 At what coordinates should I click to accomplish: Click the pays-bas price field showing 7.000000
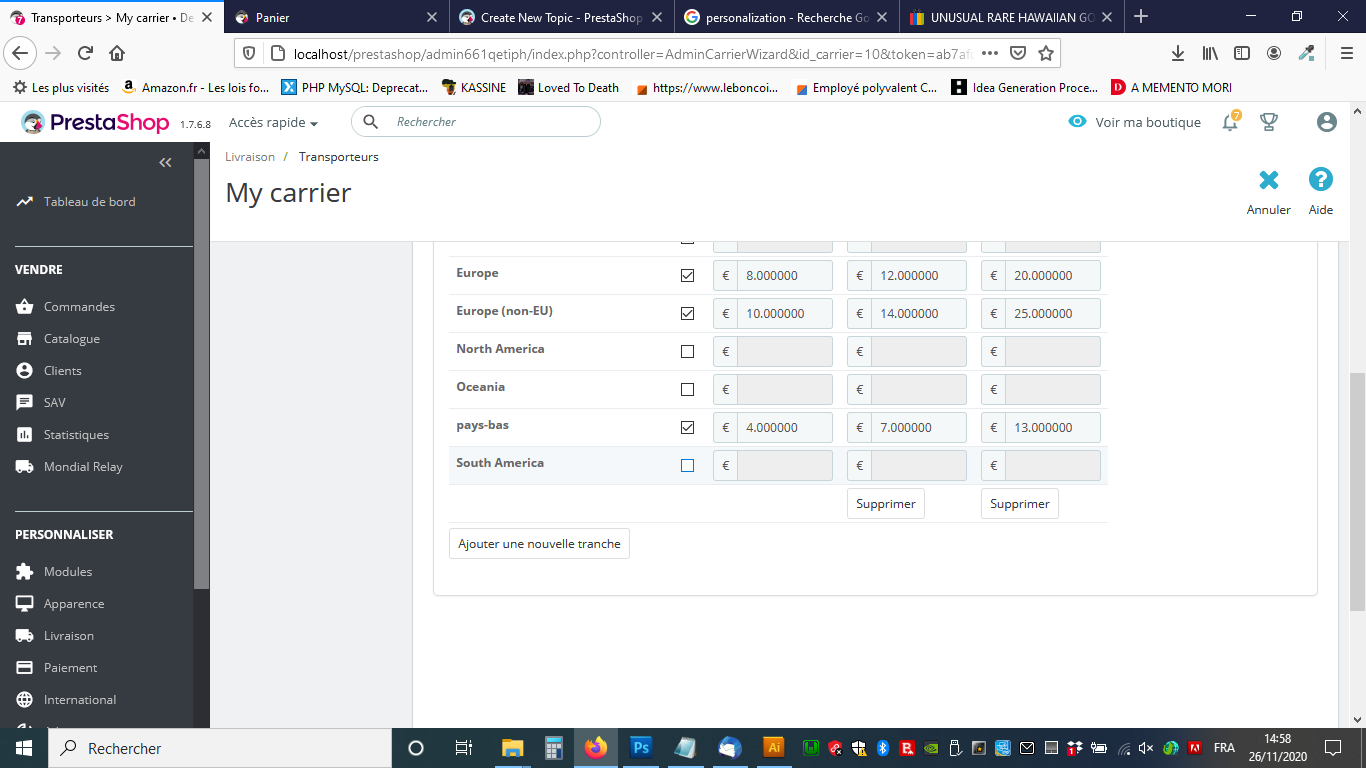pos(919,428)
